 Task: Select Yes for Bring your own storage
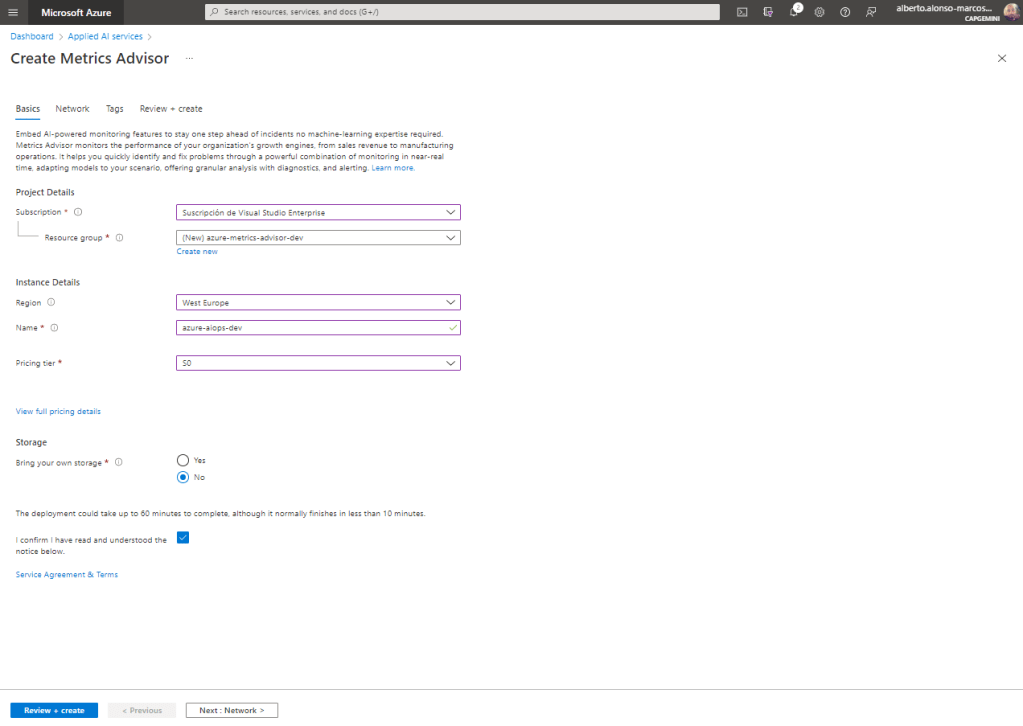(182, 460)
